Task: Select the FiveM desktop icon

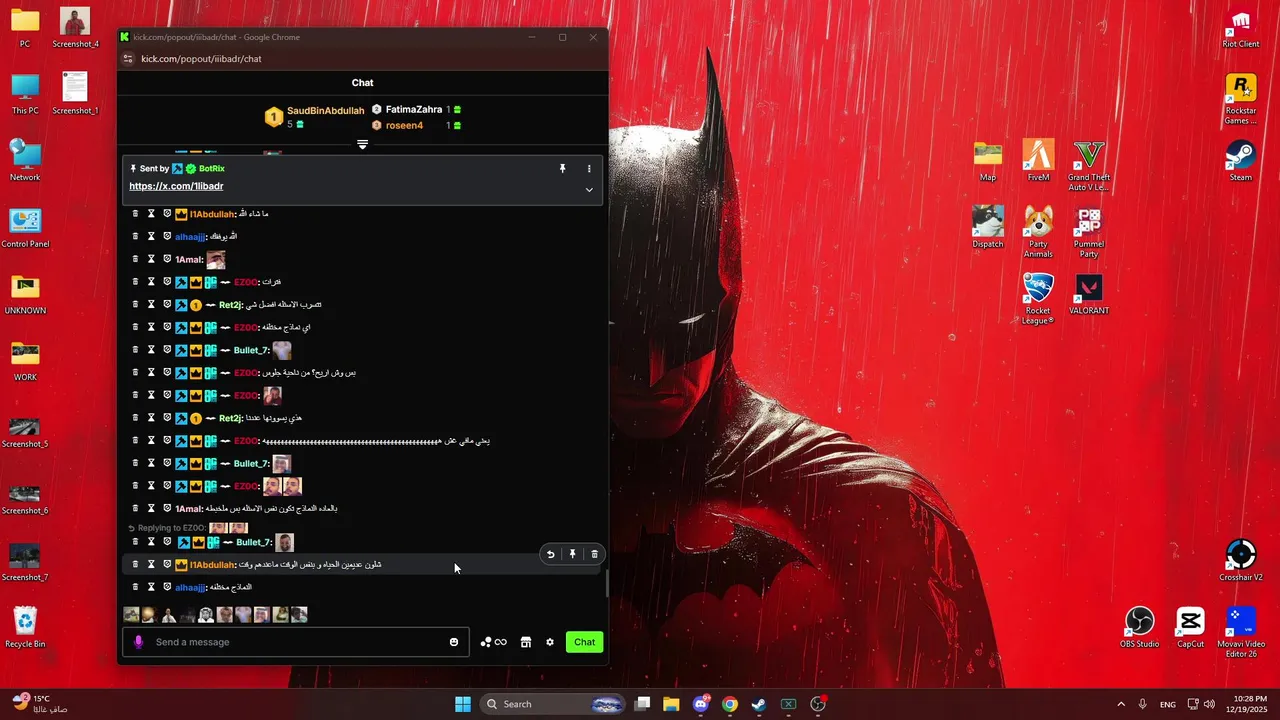Action: [x=1038, y=161]
